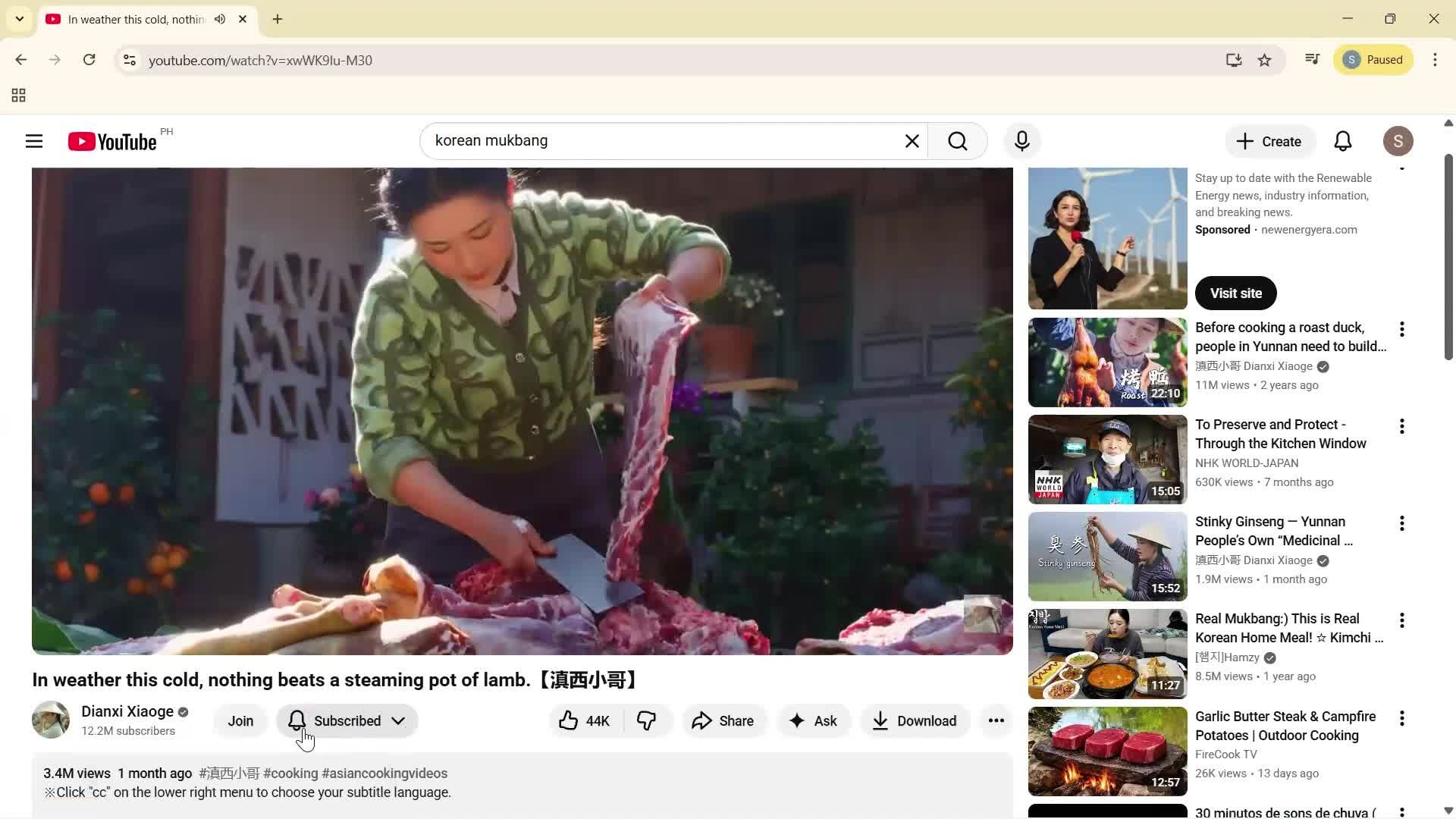Download the lamb cooking video
Viewport: 1456px width, 819px height.
pyautogui.click(x=915, y=720)
